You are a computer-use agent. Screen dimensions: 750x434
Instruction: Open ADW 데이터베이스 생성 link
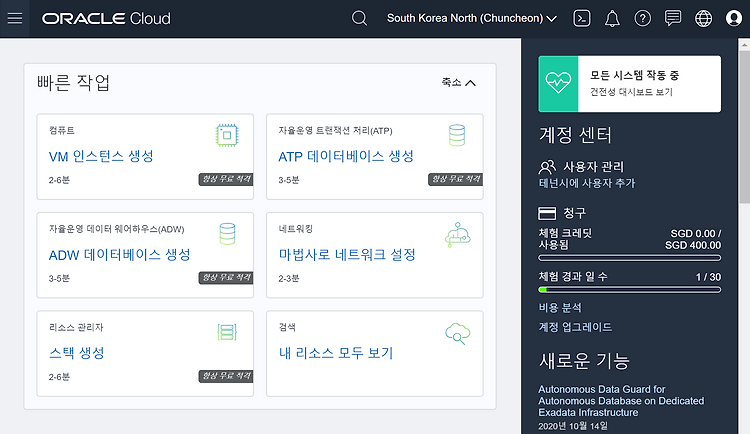pyautogui.click(x=120, y=255)
